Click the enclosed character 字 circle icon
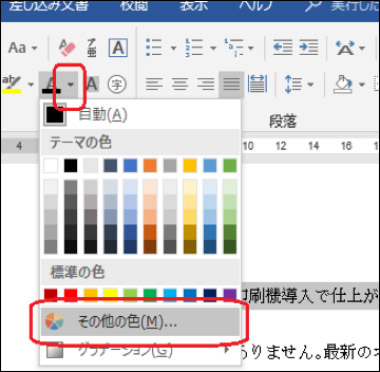Image resolution: width=380 pixels, height=372 pixels. tap(117, 85)
